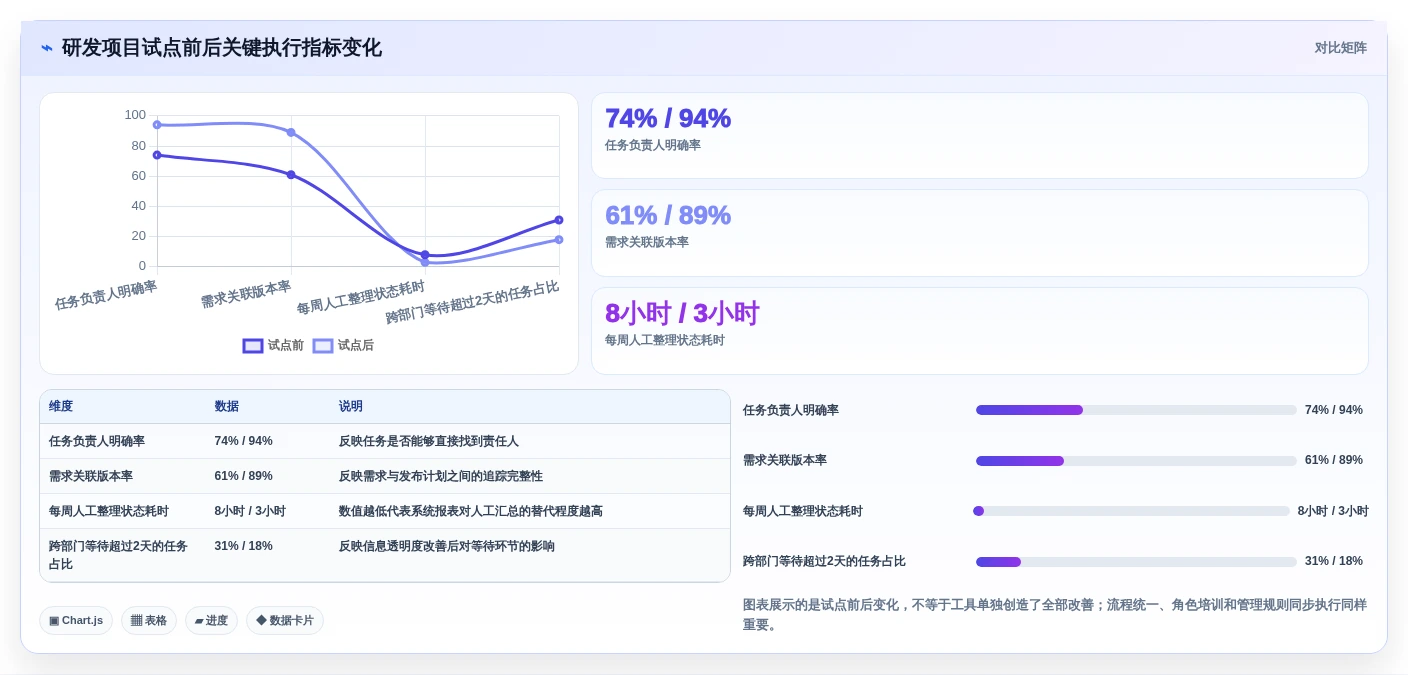Click the 数据 column header

coord(226,407)
